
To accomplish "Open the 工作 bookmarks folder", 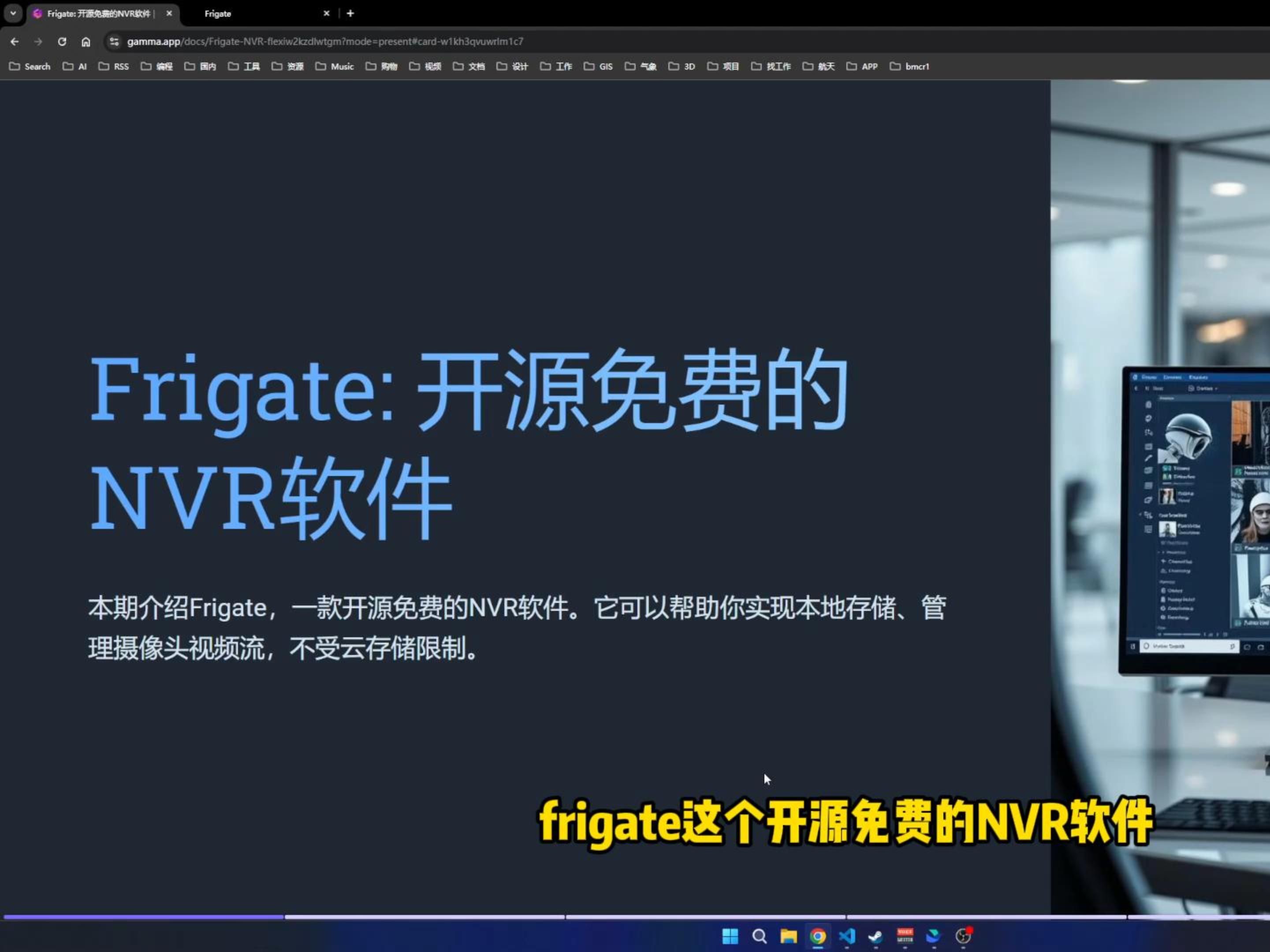I will 556,67.
